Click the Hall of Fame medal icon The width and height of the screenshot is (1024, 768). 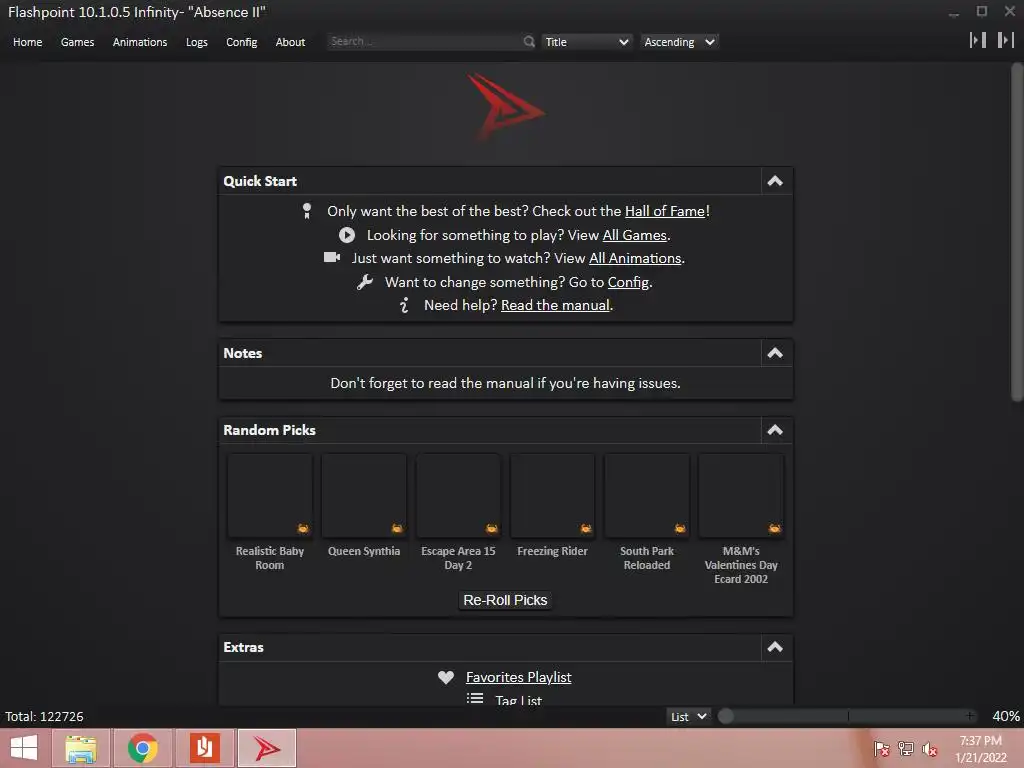pos(307,211)
